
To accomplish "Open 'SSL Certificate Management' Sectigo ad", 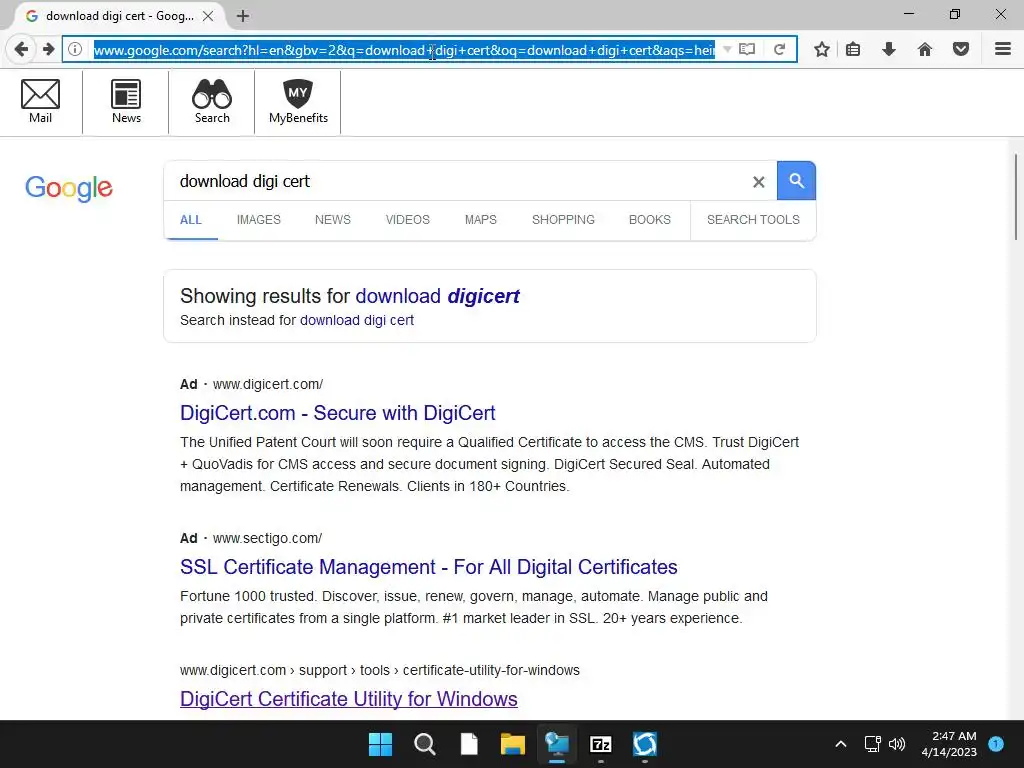I will (x=428, y=568).
